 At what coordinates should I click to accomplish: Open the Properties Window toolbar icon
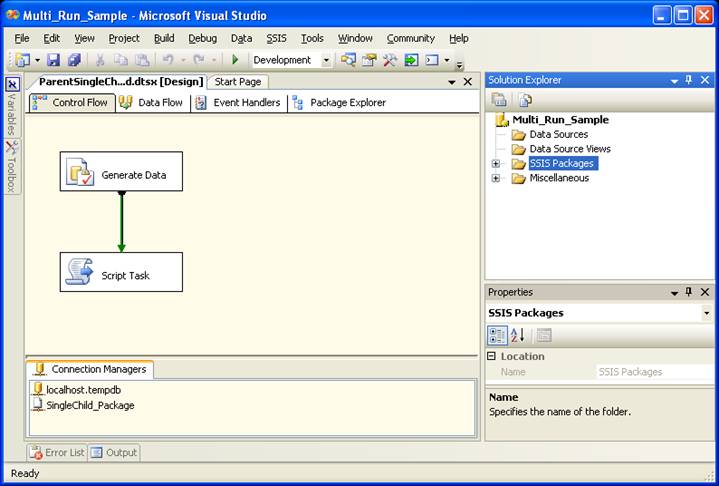point(369,60)
